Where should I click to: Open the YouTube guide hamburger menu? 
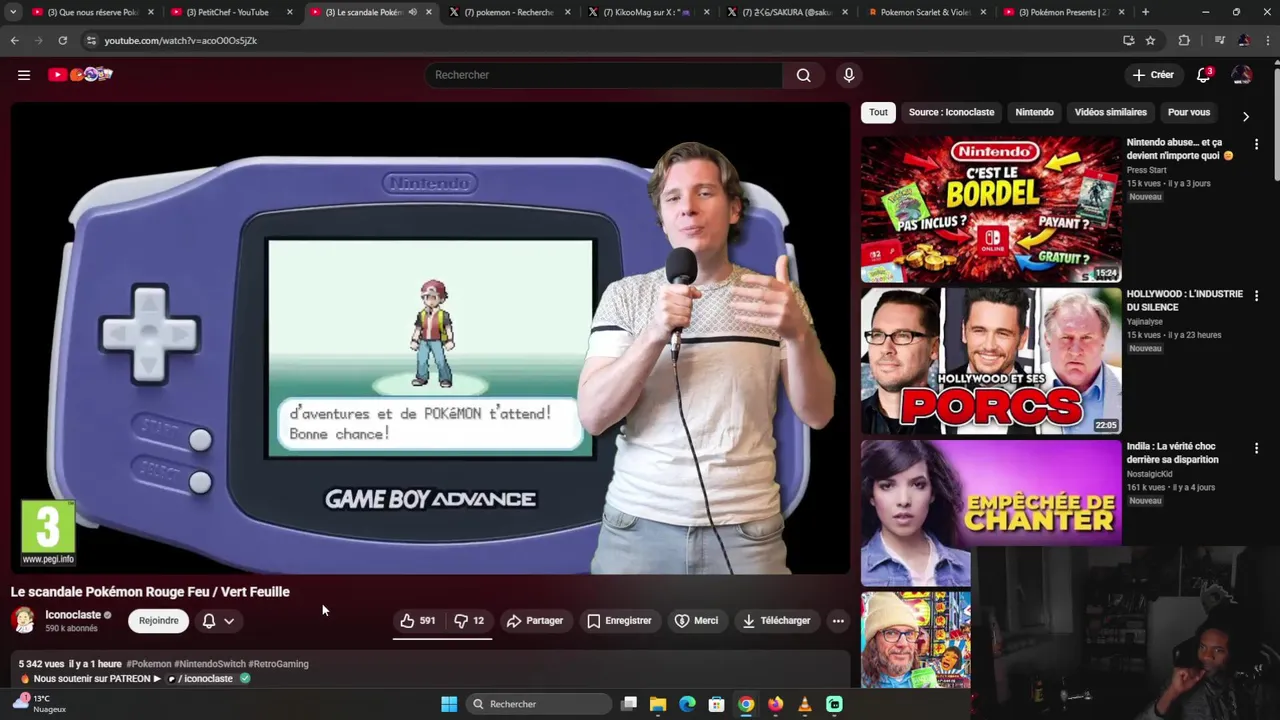coord(24,75)
